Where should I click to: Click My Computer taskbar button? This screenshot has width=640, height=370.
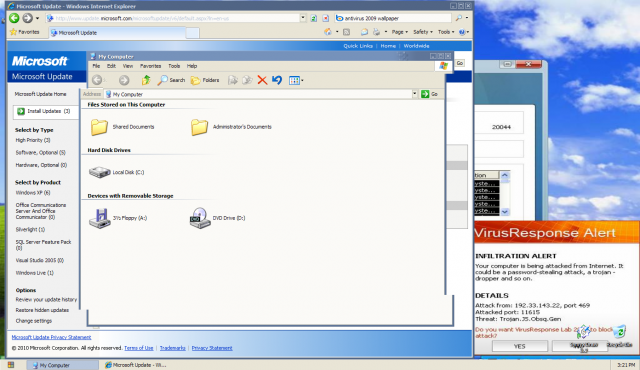62,365
